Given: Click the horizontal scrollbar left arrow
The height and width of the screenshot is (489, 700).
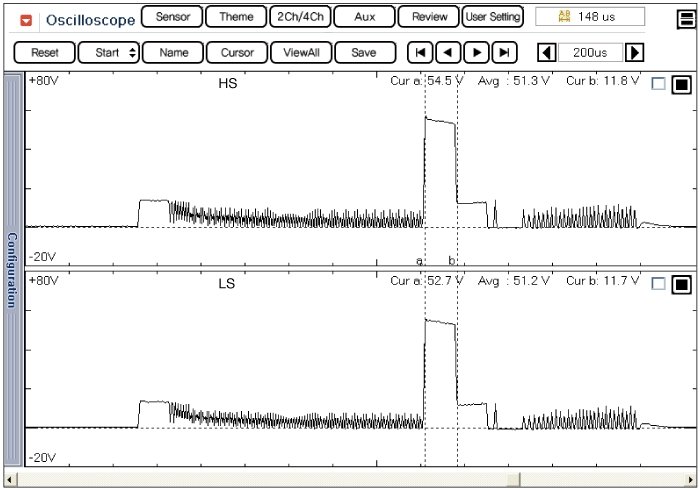Looking at the screenshot, I should point(9,480).
